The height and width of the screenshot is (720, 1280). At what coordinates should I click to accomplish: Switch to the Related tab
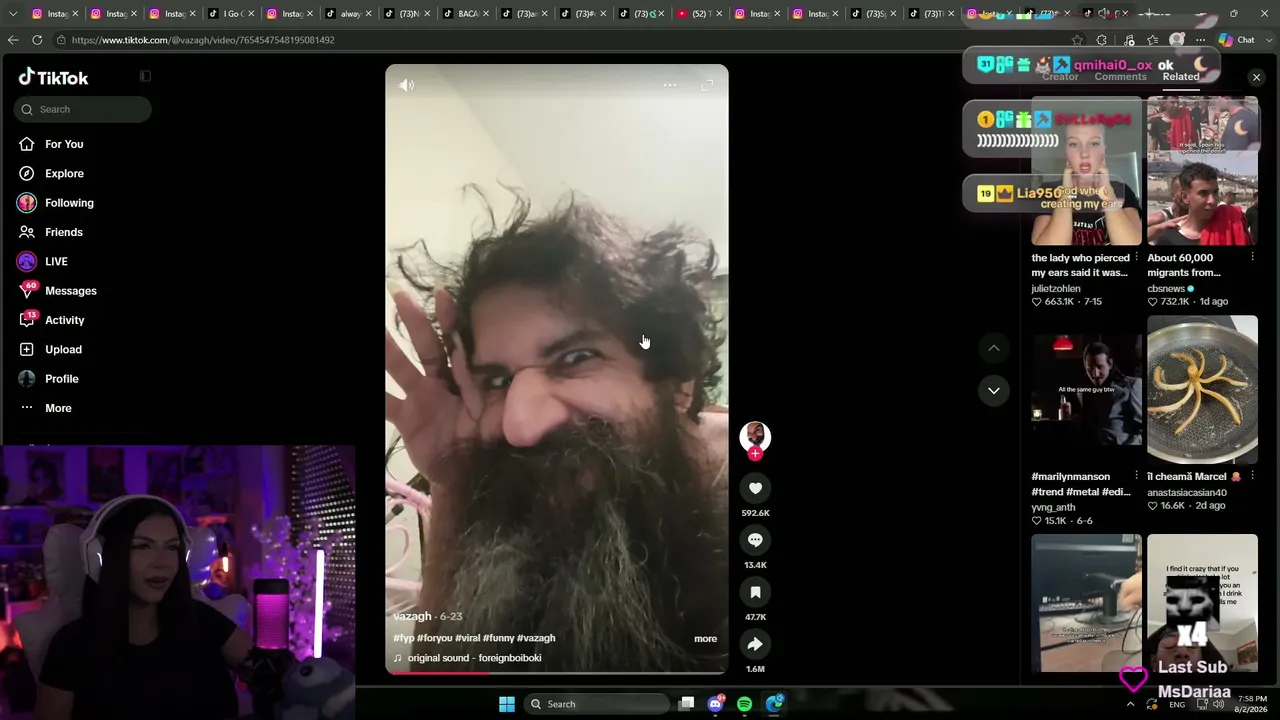pos(1181,77)
